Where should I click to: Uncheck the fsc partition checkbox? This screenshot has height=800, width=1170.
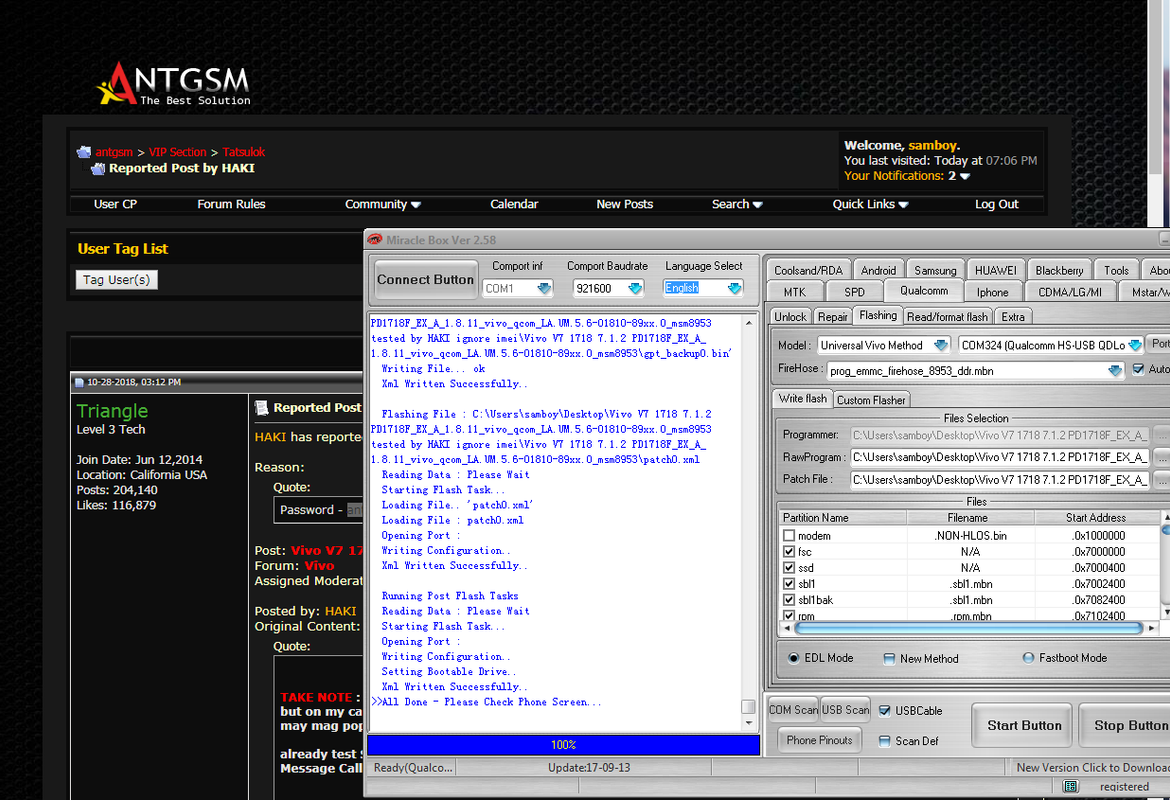[x=789, y=551]
